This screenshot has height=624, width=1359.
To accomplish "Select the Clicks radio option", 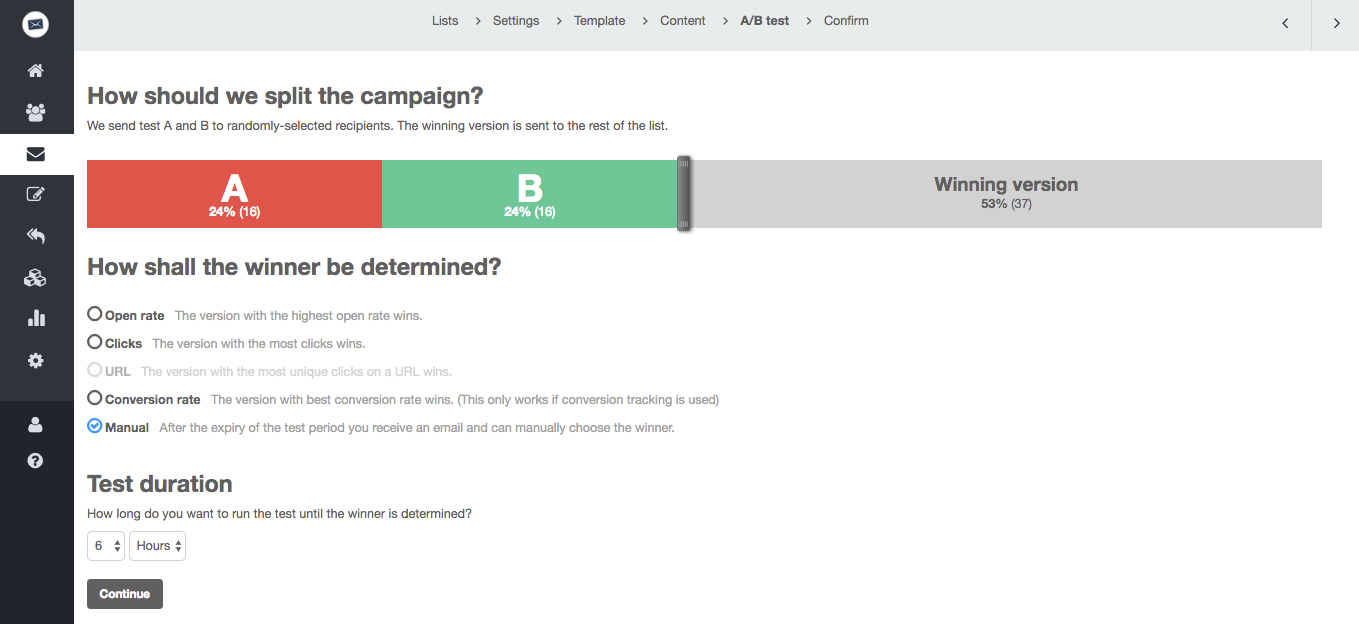I will [94, 342].
